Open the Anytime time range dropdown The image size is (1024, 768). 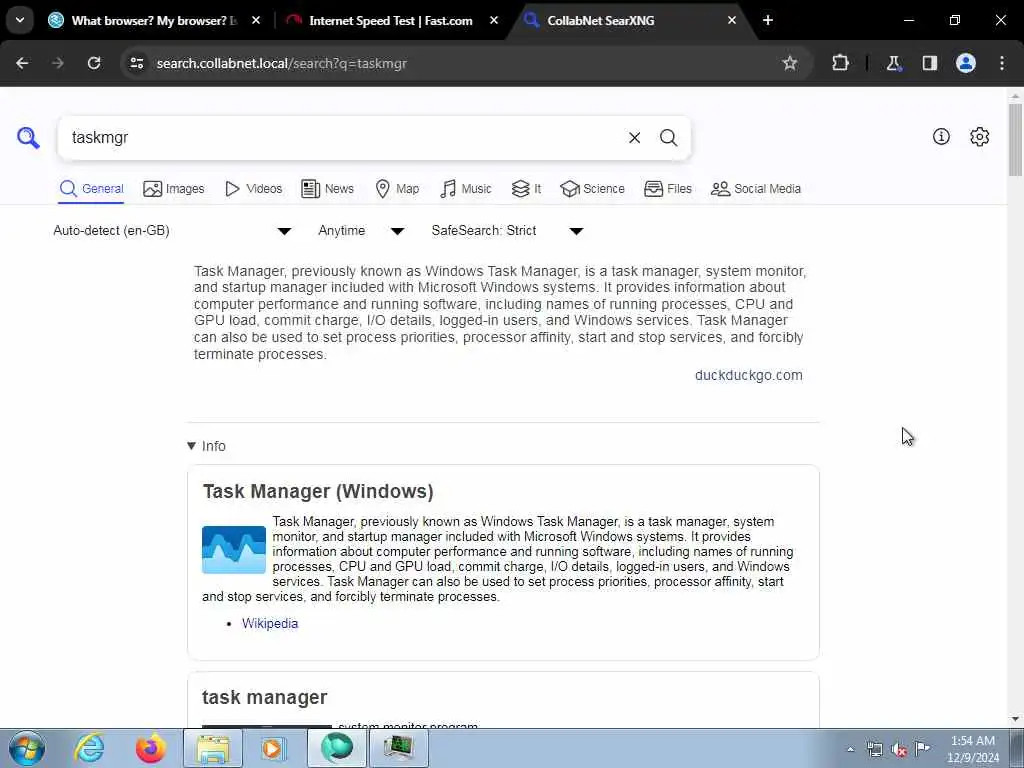tap(361, 231)
